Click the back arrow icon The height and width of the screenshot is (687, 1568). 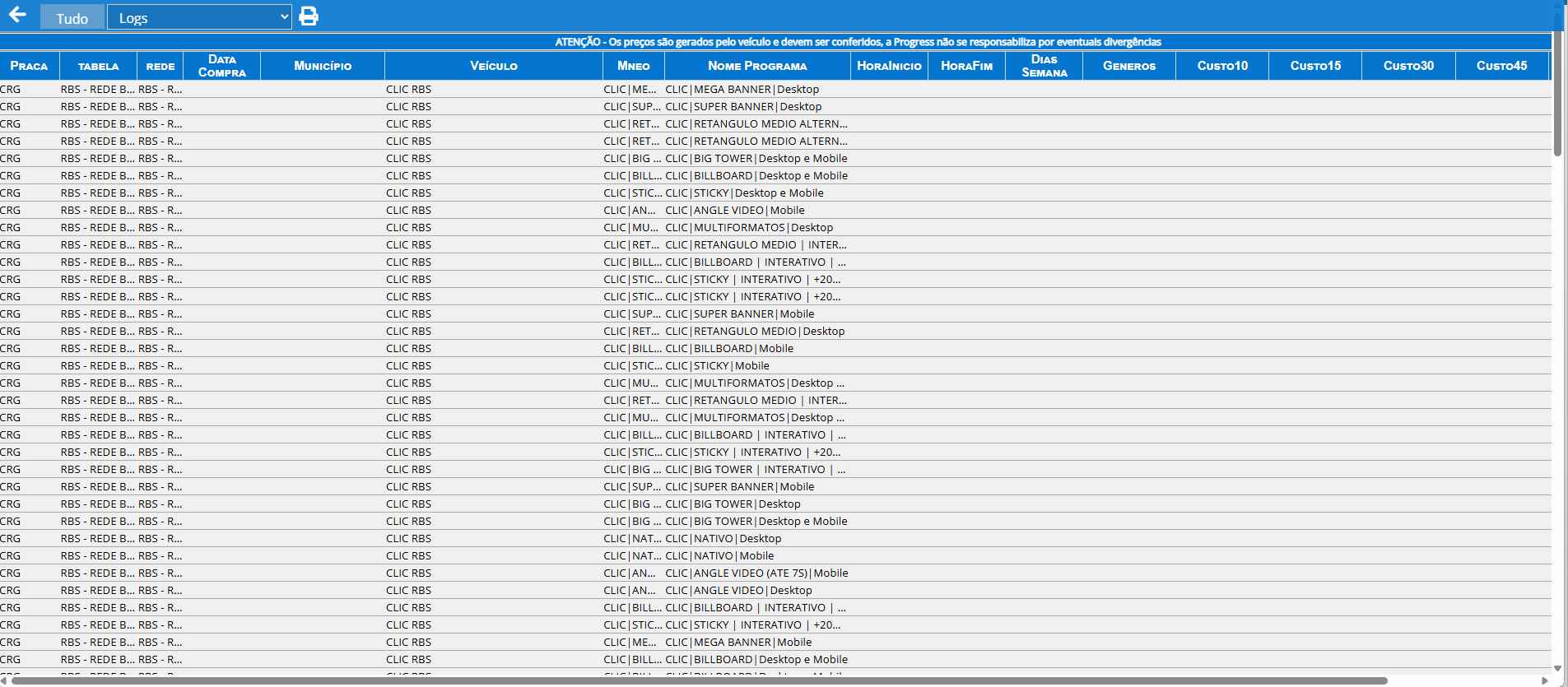17,16
